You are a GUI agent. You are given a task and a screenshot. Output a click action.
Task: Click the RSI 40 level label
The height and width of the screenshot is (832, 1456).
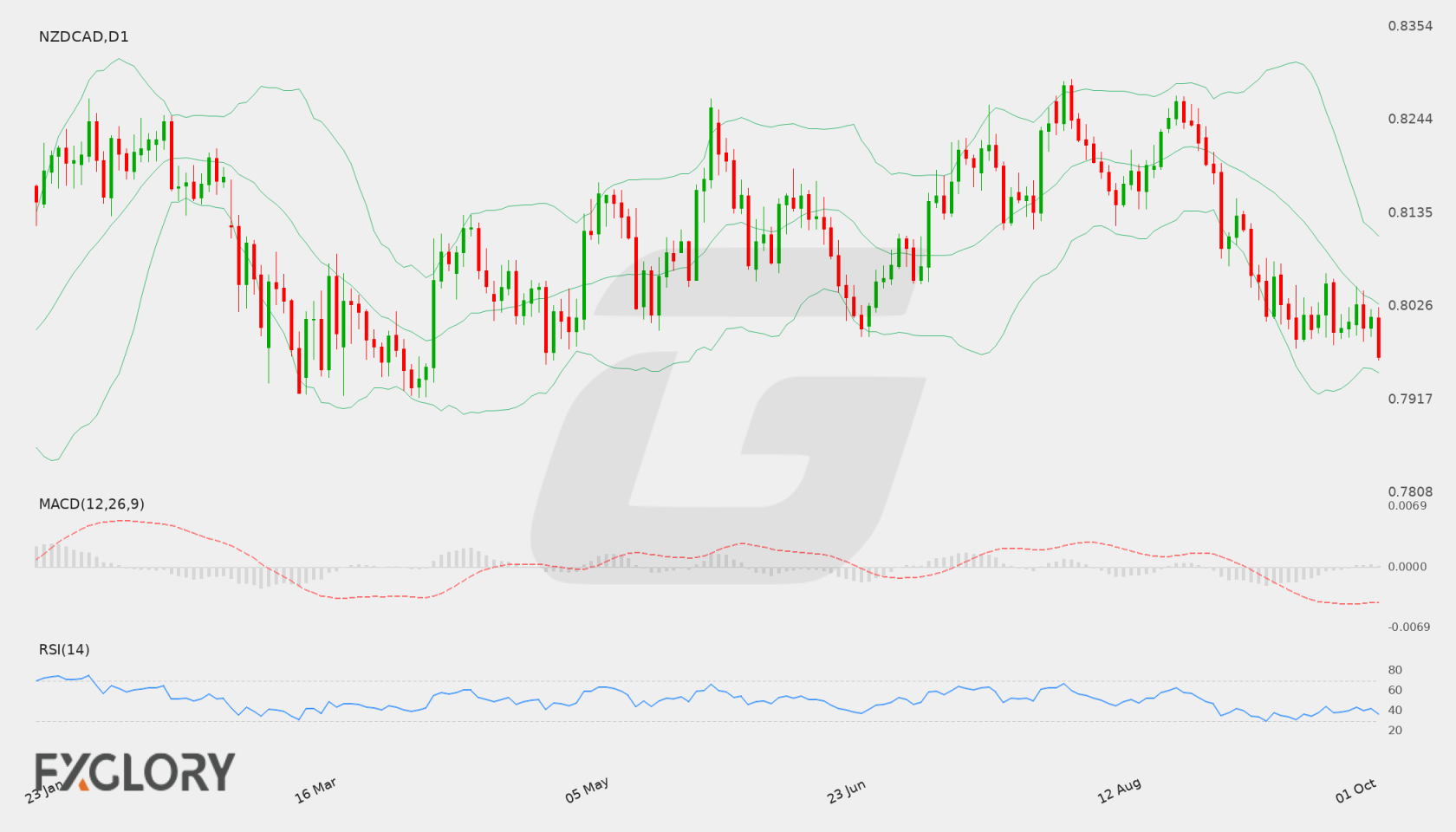pyautogui.click(x=1394, y=710)
